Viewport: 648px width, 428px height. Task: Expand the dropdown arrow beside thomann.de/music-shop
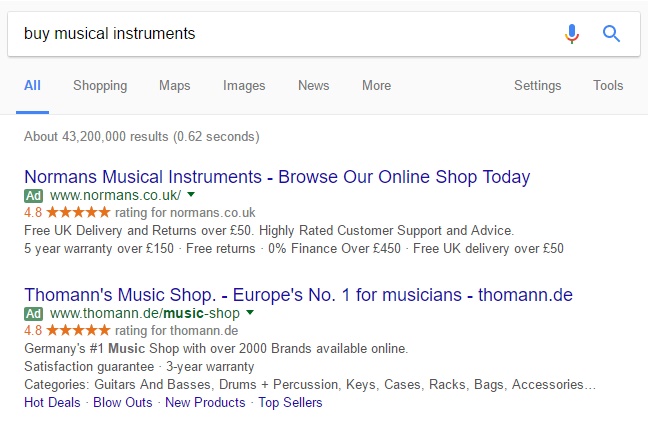point(250,312)
